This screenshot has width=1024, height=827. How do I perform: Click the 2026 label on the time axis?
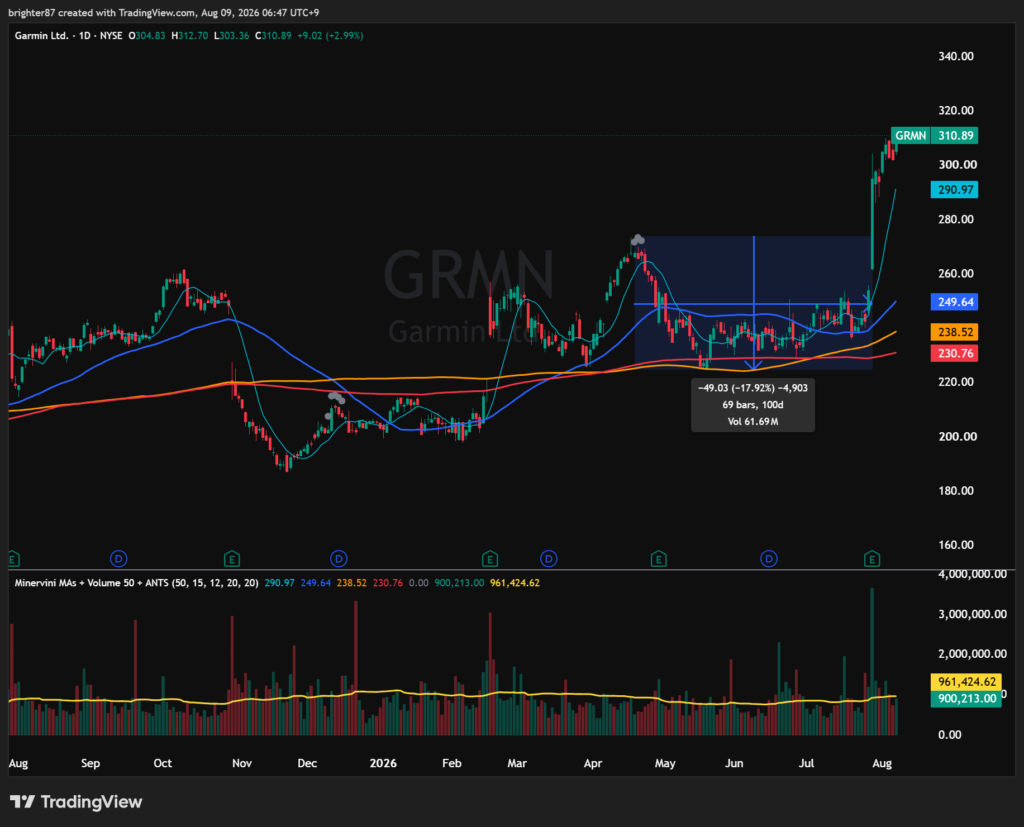click(383, 763)
